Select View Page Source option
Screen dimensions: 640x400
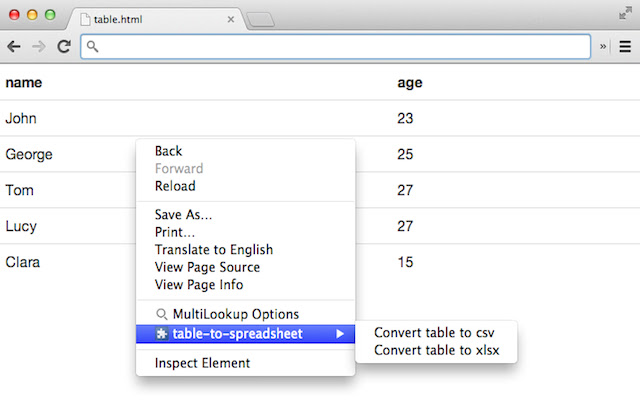click(207, 267)
